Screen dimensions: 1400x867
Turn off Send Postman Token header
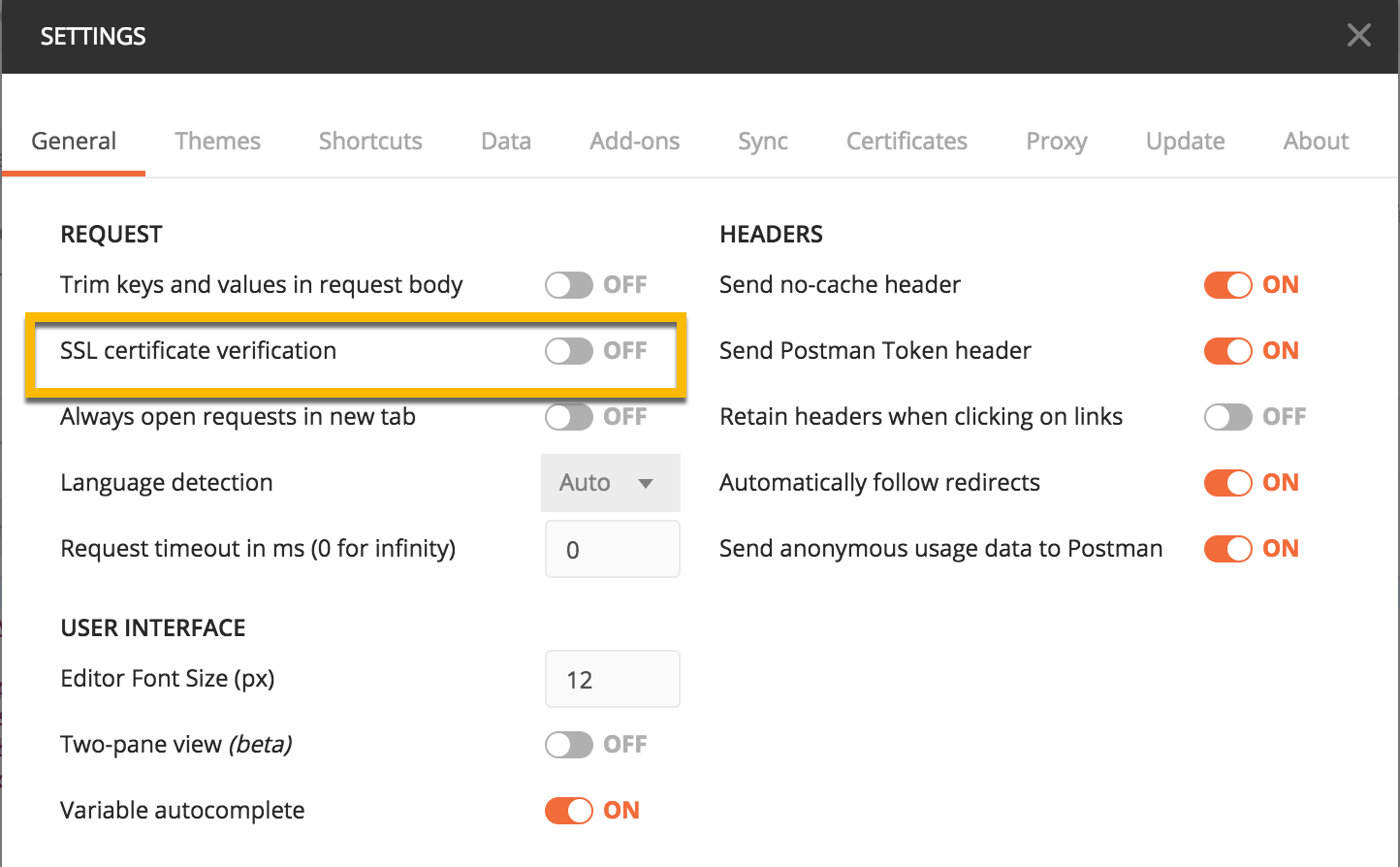tap(1228, 351)
